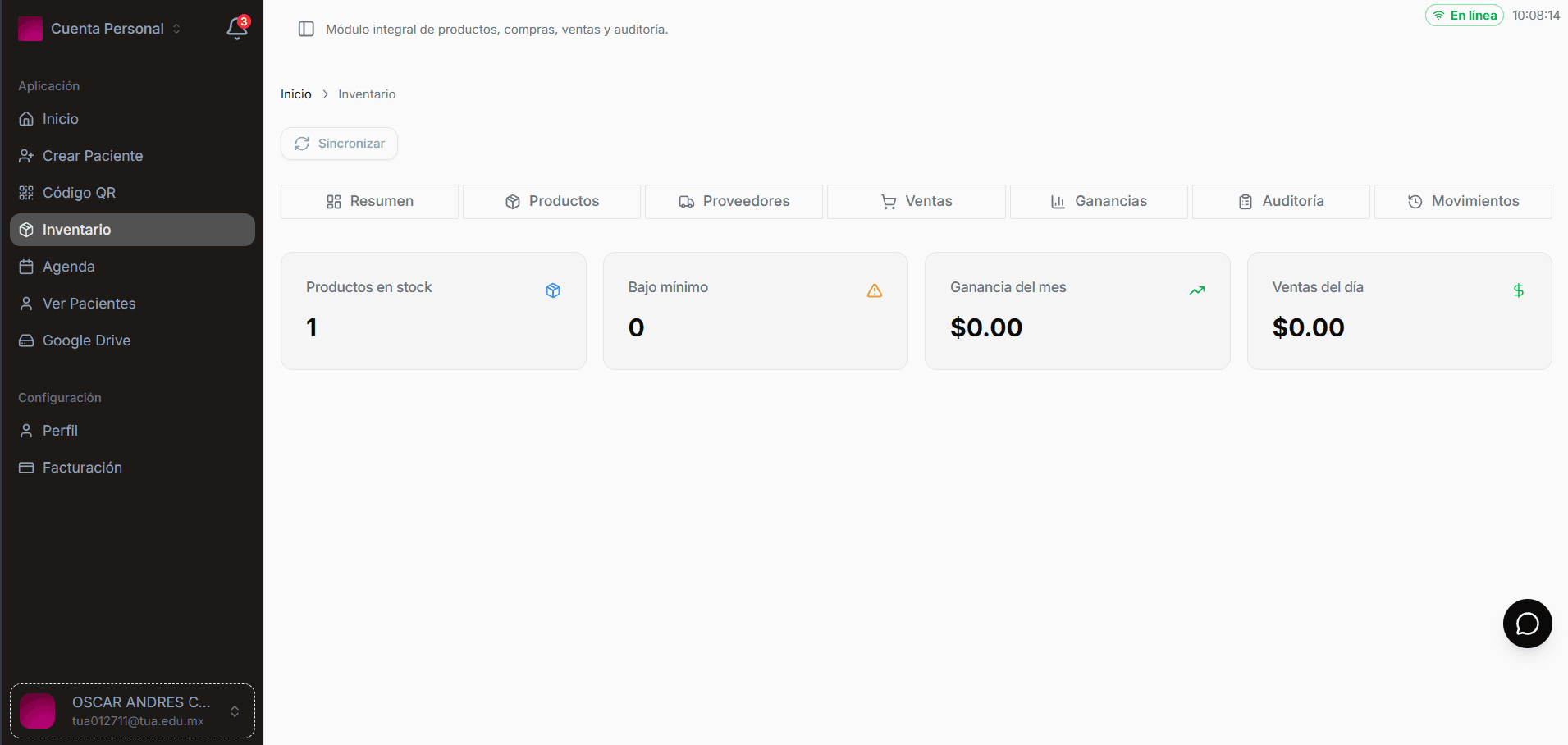The height and width of the screenshot is (745, 1568).
Task: Select the Ver Pacientes sidebar entry
Action: tap(89, 303)
